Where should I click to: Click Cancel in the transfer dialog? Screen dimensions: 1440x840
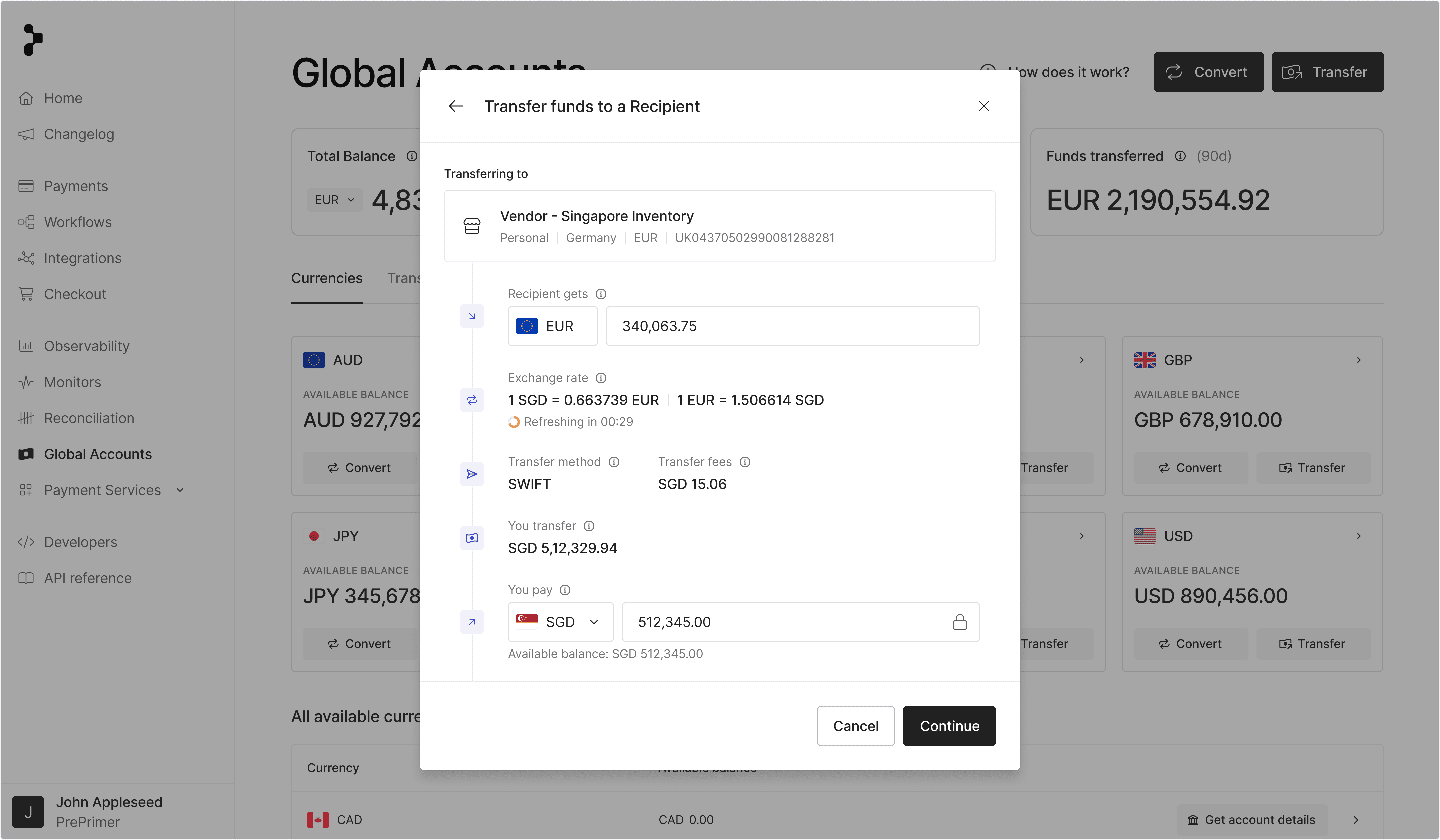855,726
